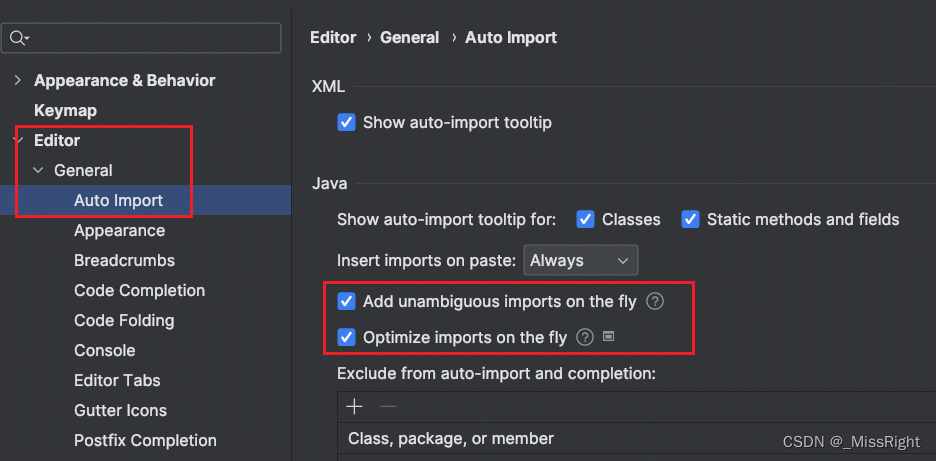Screen dimensions: 936x461
Task: Select Keymap in the settings tree
Action: pos(65,110)
